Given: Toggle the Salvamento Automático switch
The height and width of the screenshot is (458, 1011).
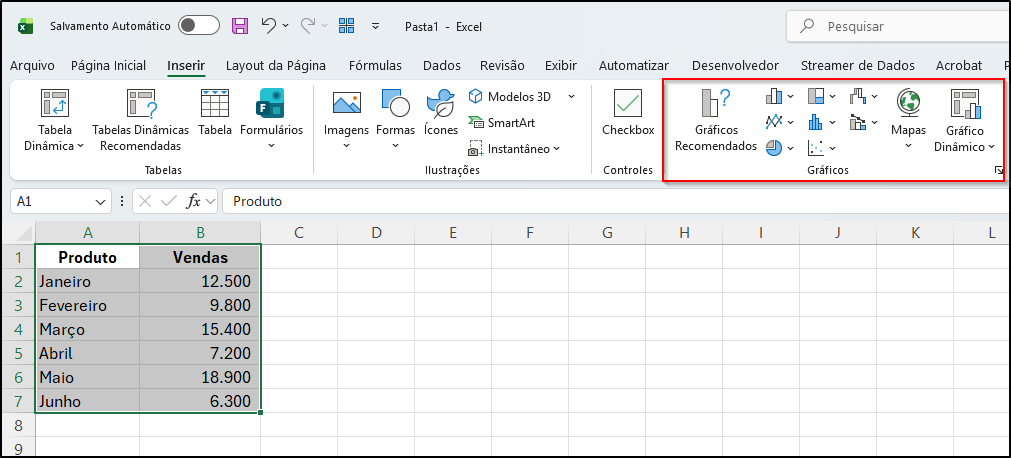Looking at the screenshot, I should click(x=199, y=26).
